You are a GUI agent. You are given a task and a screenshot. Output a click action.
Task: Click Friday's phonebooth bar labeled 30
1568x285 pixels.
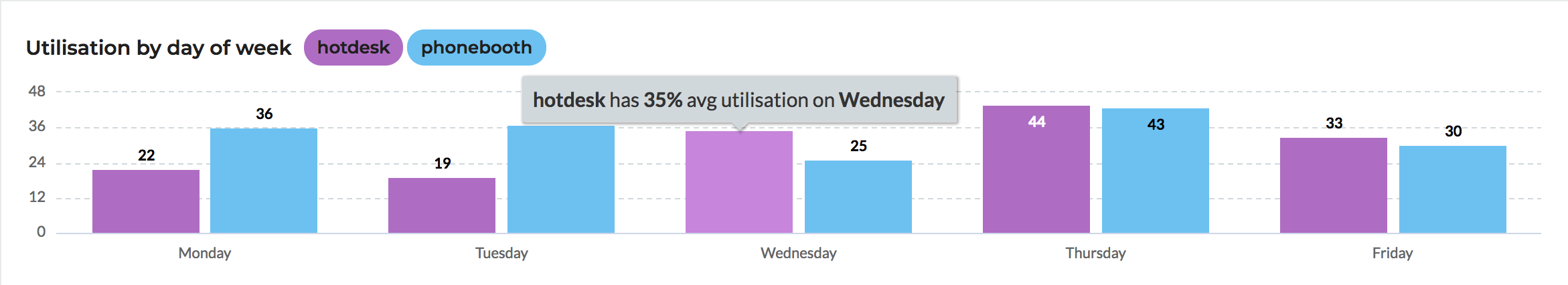click(x=1453, y=189)
